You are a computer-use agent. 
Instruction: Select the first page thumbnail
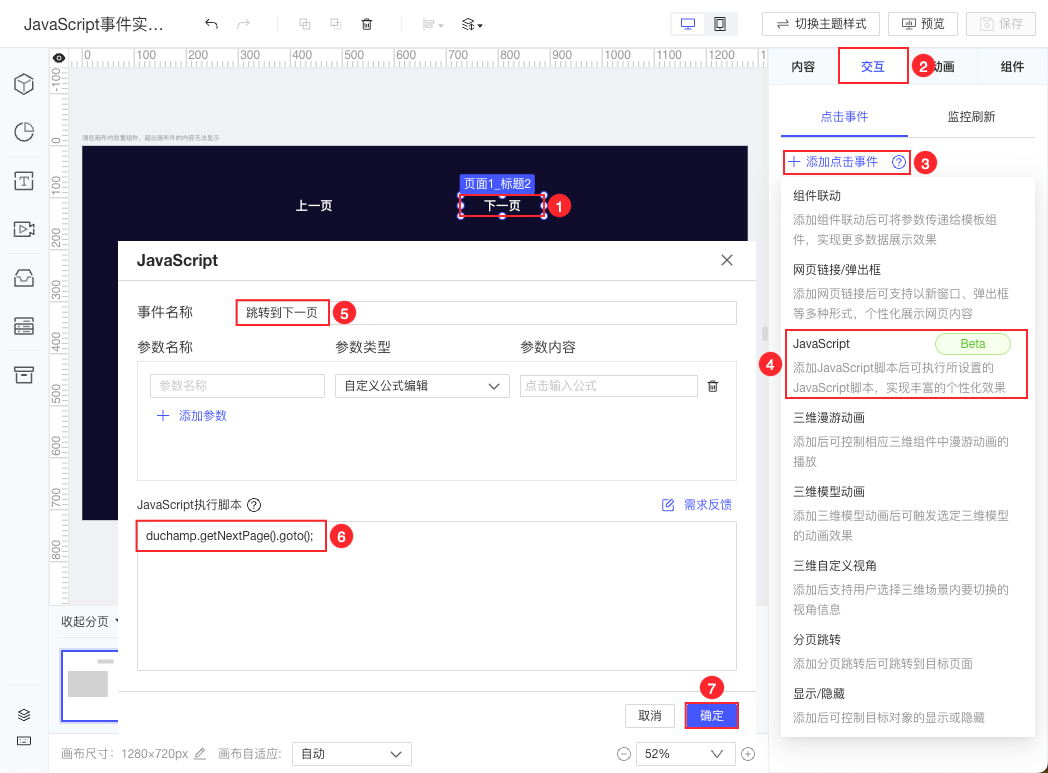point(90,685)
